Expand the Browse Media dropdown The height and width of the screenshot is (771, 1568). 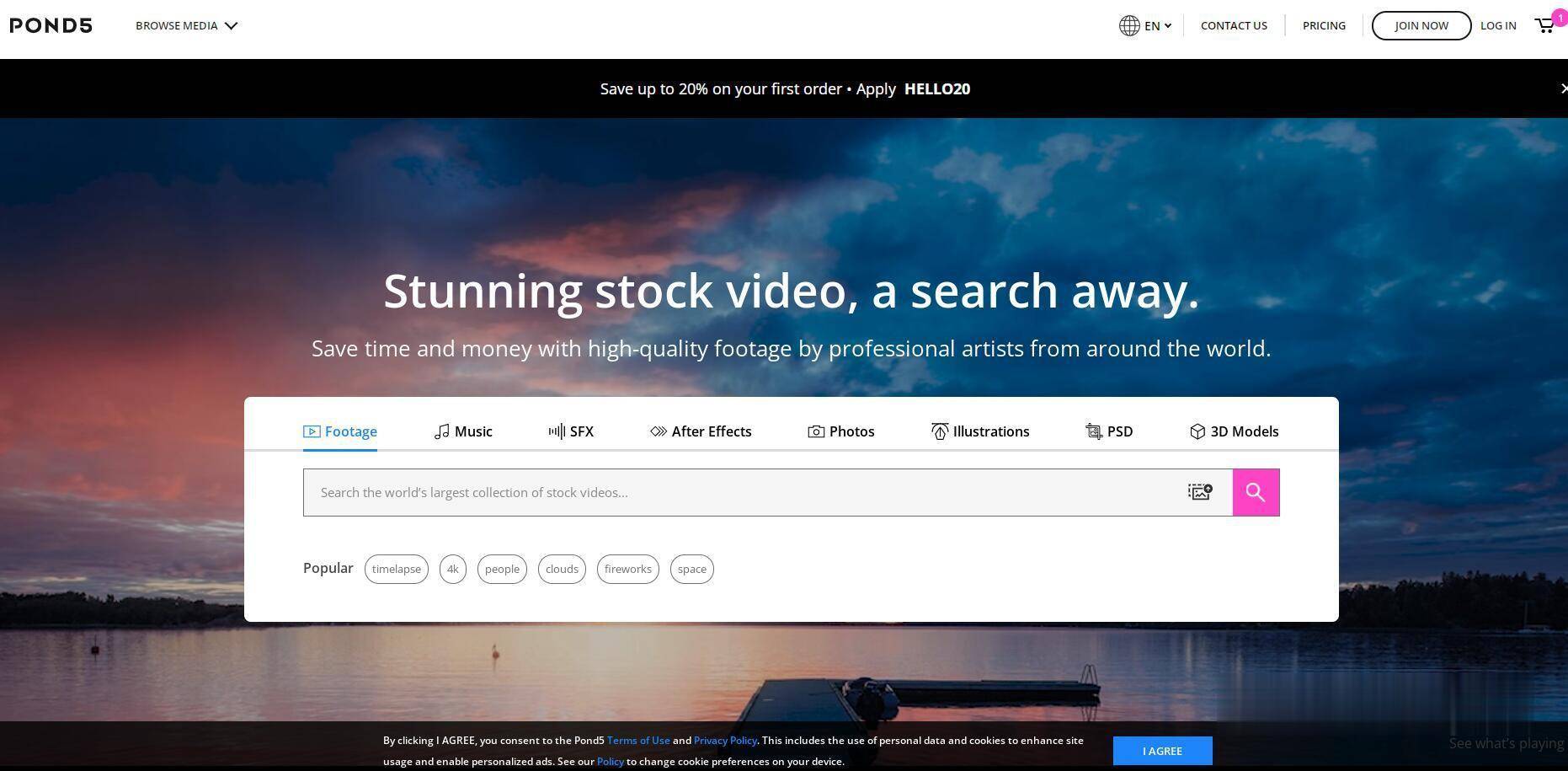click(186, 25)
